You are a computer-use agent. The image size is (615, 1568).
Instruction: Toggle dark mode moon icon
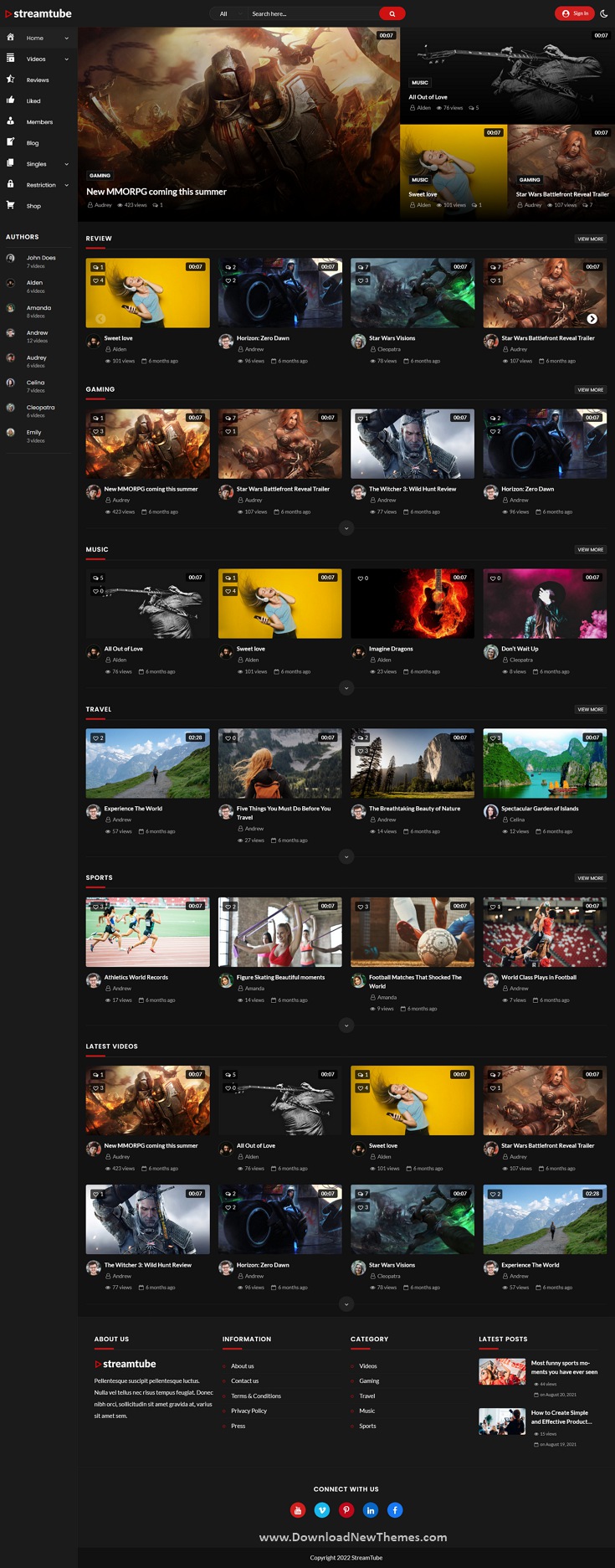tap(604, 13)
